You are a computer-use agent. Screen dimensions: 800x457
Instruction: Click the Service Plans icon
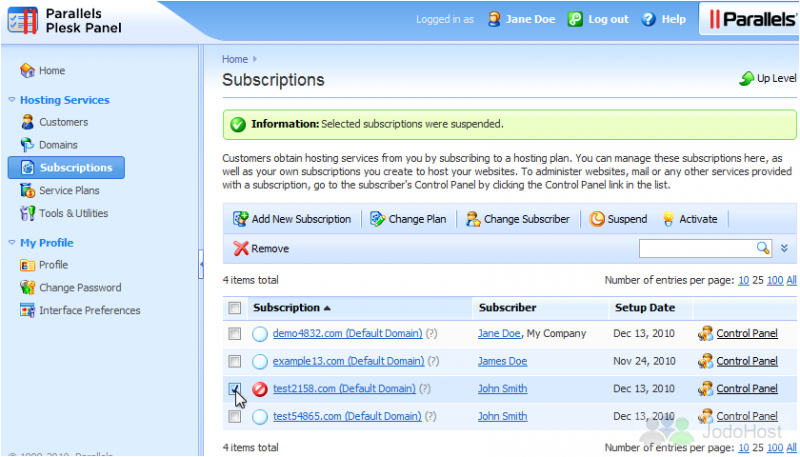click(x=27, y=190)
